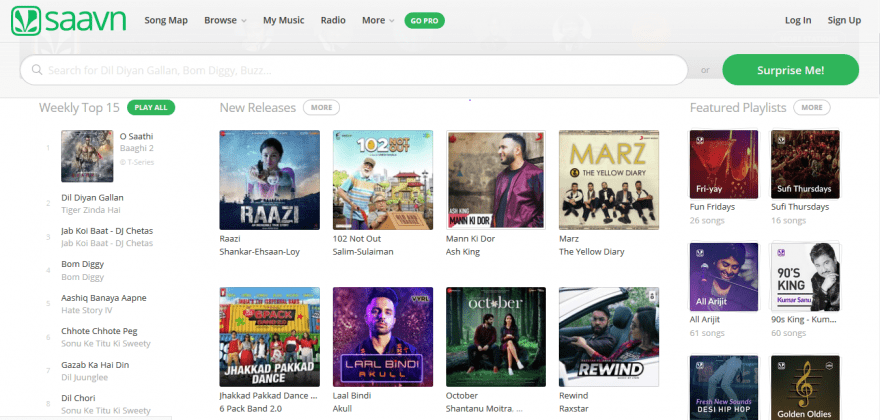Click the Fun Fridays playlist title
Viewport: 880px width, 420px height.
[x=712, y=207]
